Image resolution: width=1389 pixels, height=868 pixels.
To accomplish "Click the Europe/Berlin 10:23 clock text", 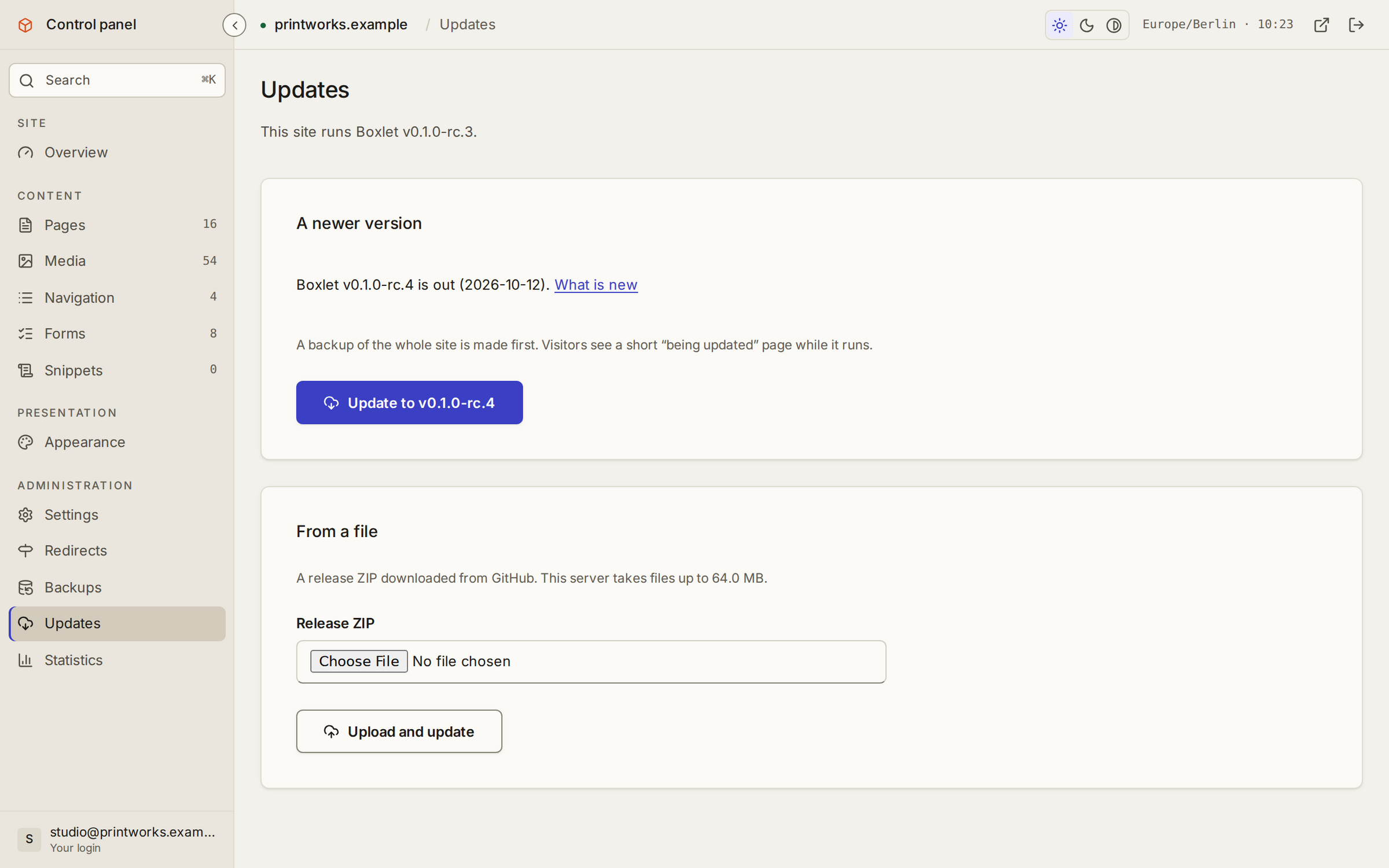I will [x=1218, y=24].
